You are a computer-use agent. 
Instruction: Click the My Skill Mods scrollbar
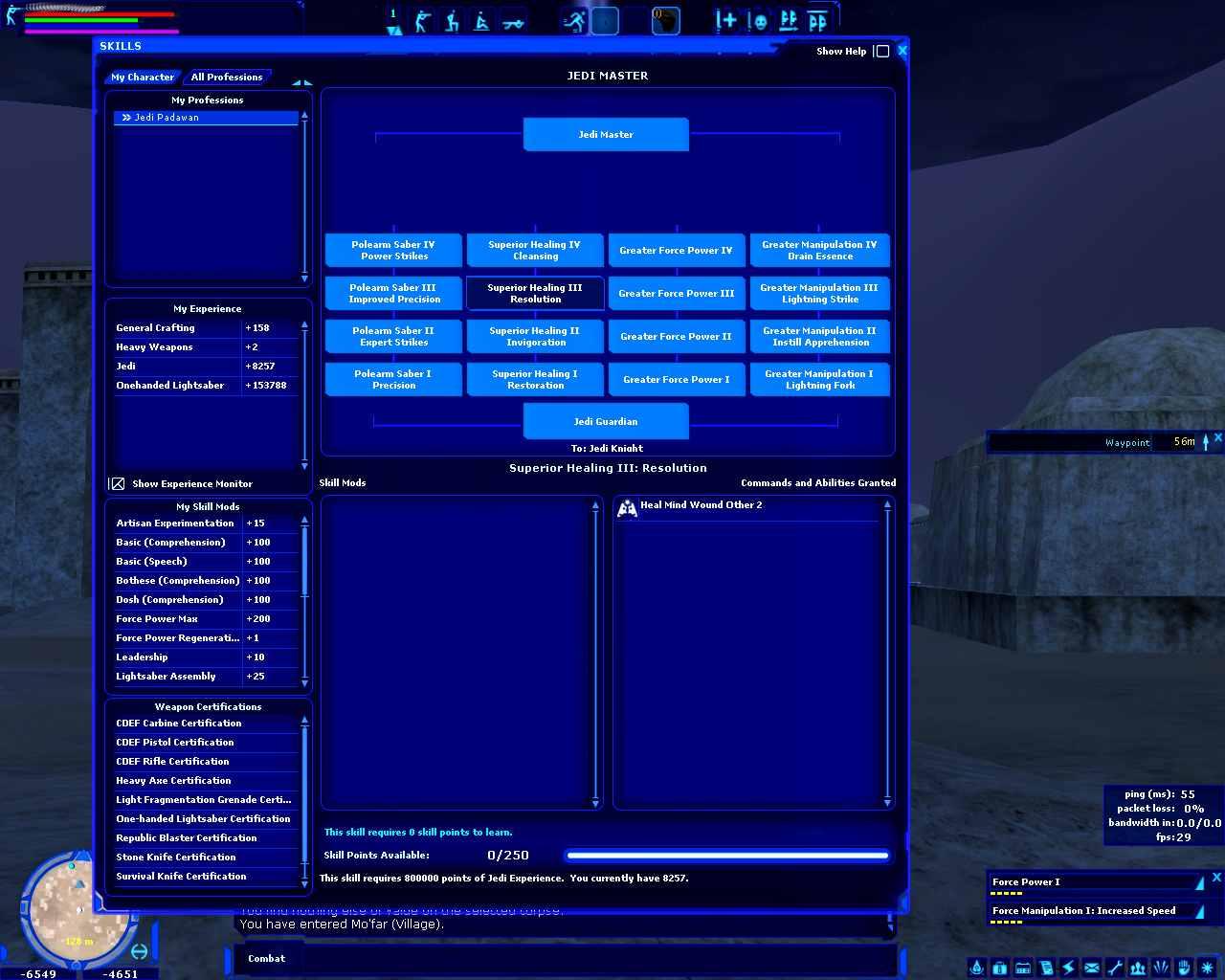click(304, 602)
